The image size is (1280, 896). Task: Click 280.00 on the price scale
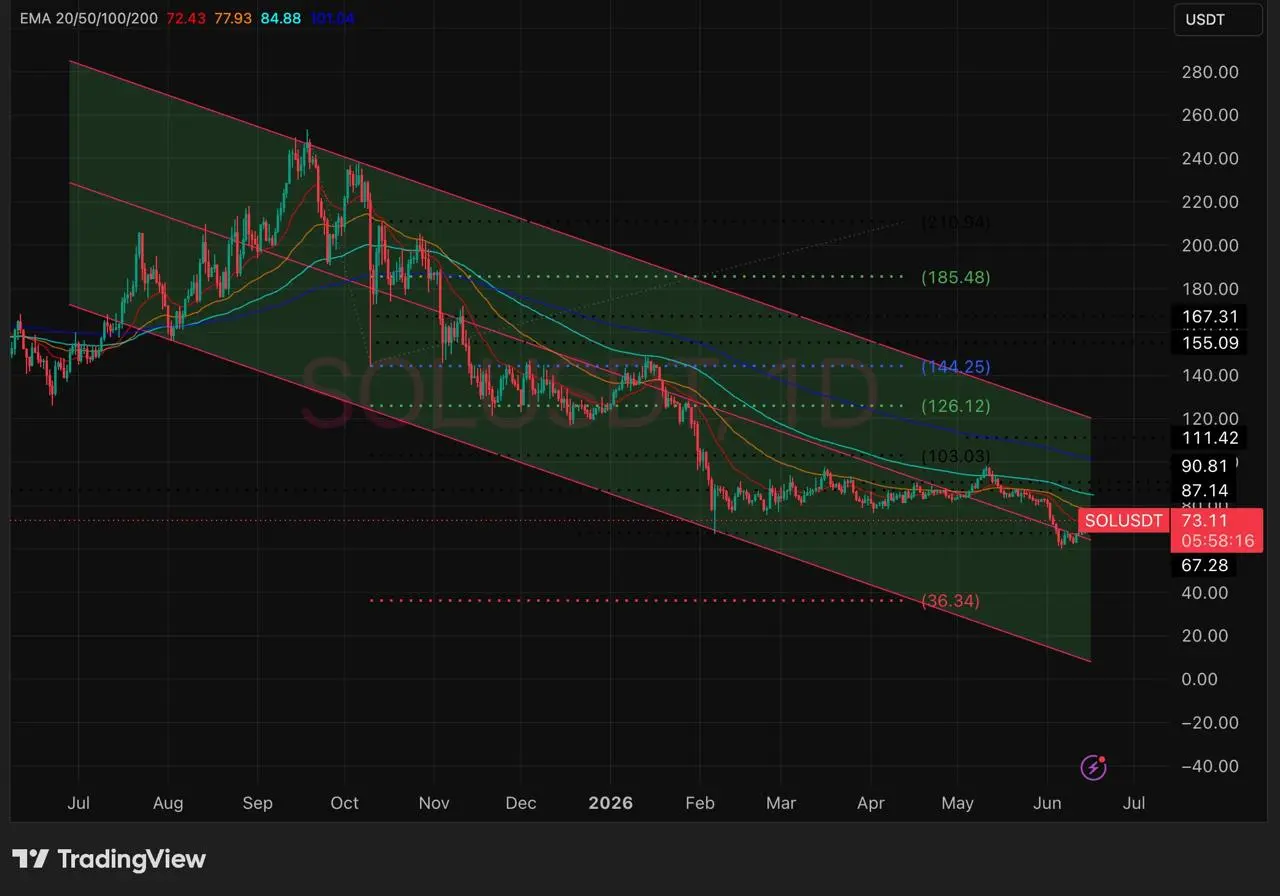[x=1209, y=72]
